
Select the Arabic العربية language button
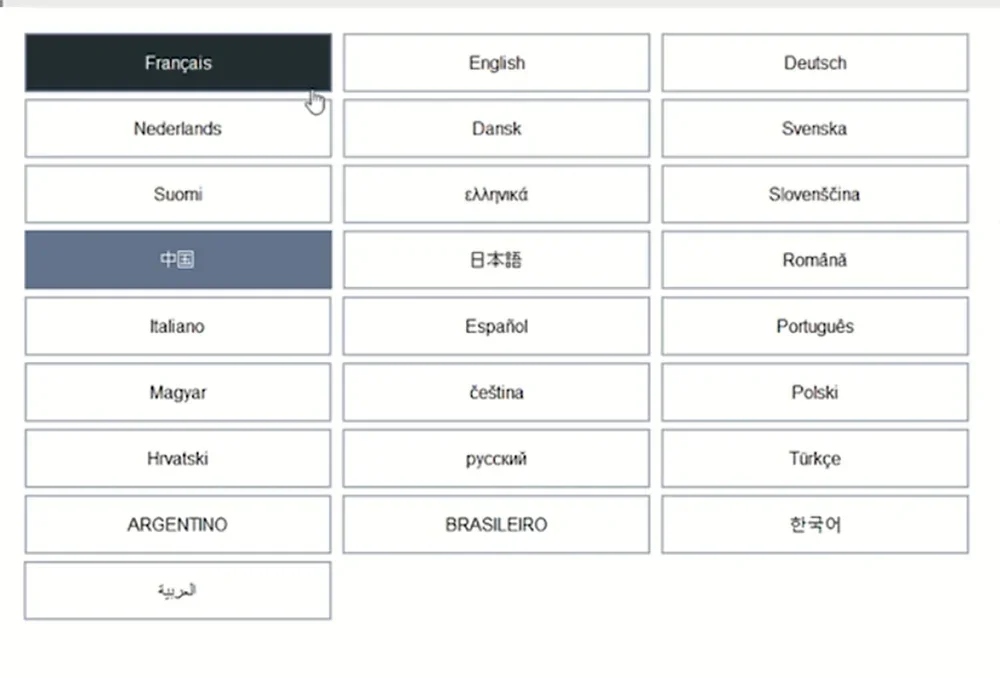[x=178, y=590]
